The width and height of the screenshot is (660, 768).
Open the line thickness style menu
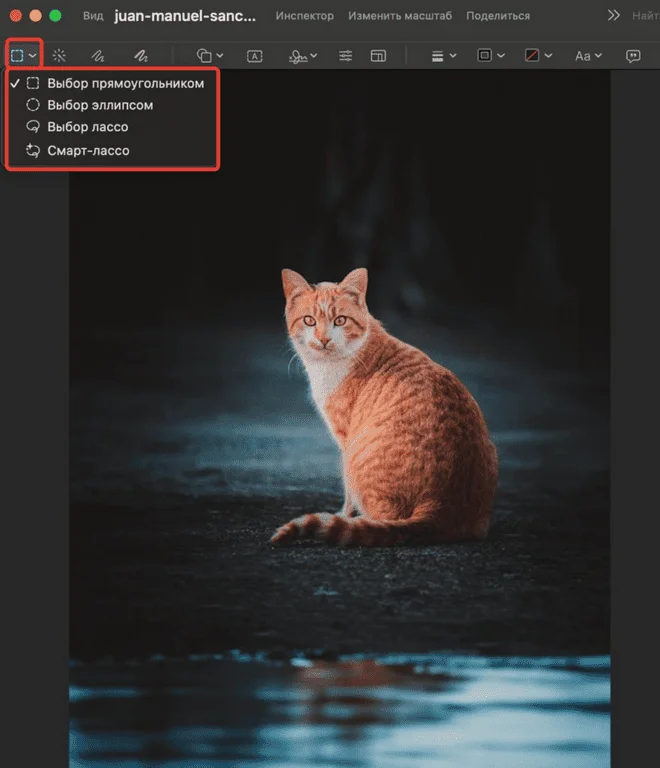pyautogui.click(x=443, y=56)
